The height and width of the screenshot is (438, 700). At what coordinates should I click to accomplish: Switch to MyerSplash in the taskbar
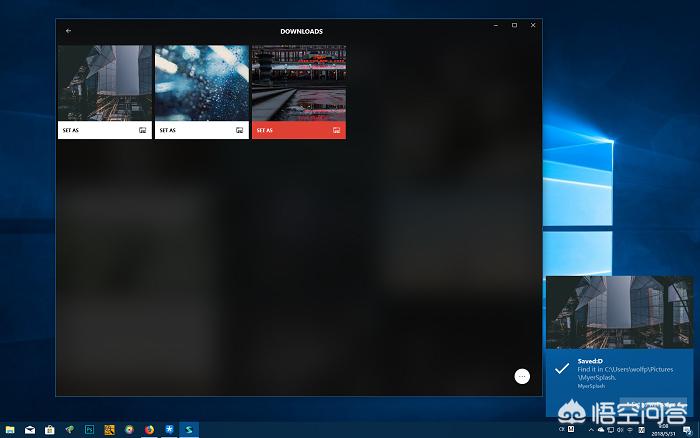tap(189, 430)
